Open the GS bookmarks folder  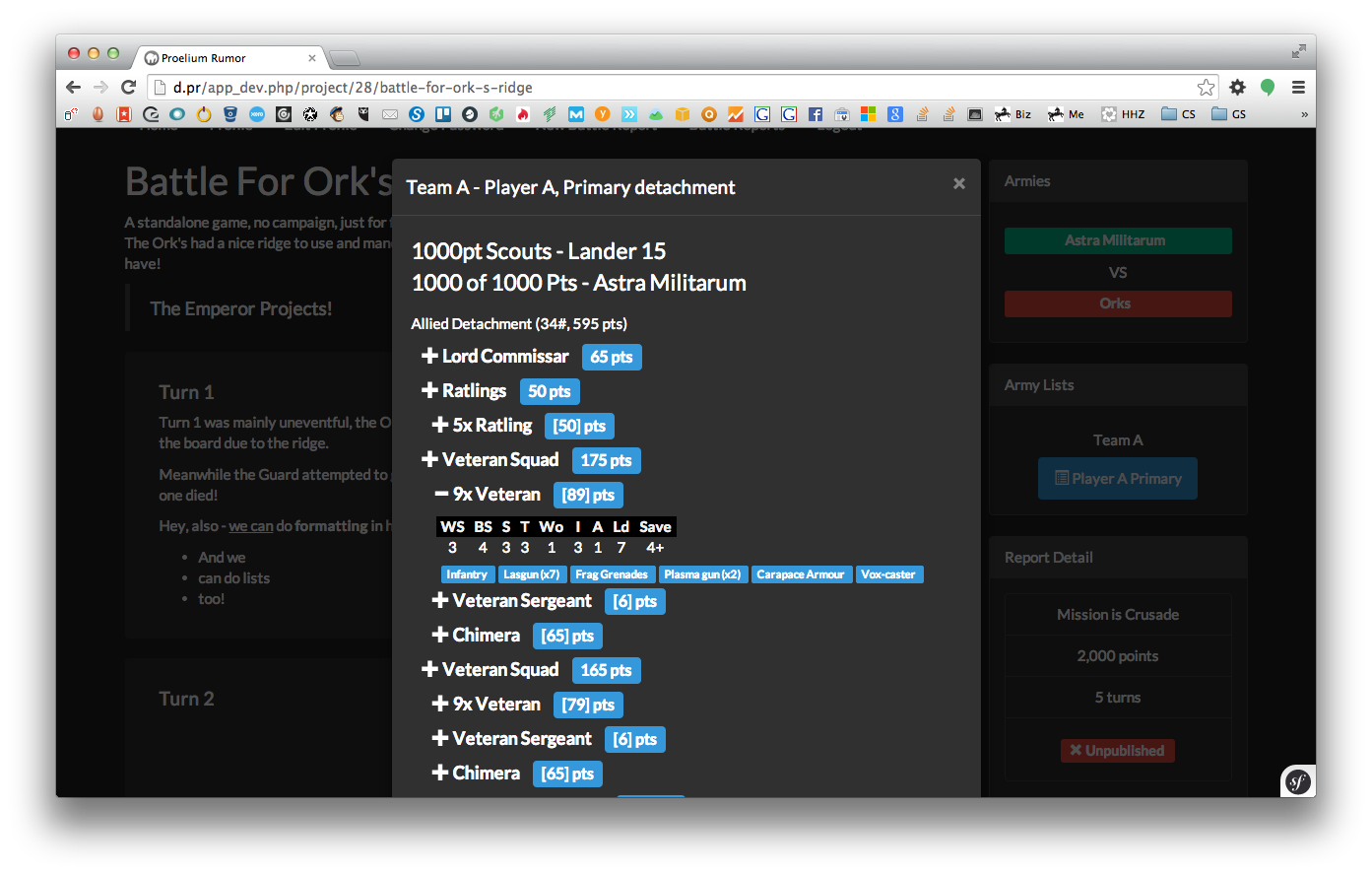point(1228,114)
